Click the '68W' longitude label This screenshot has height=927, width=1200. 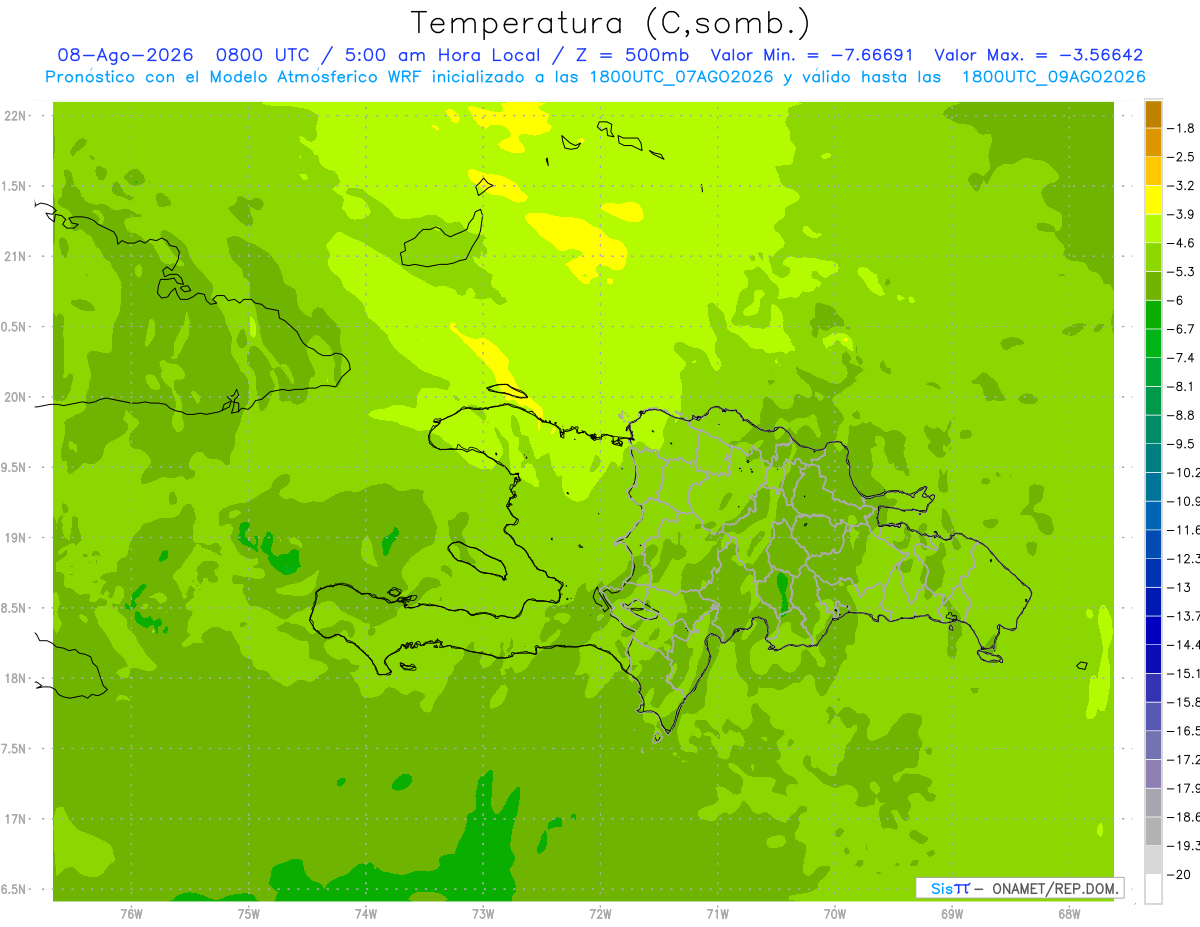pos(1069,913)
